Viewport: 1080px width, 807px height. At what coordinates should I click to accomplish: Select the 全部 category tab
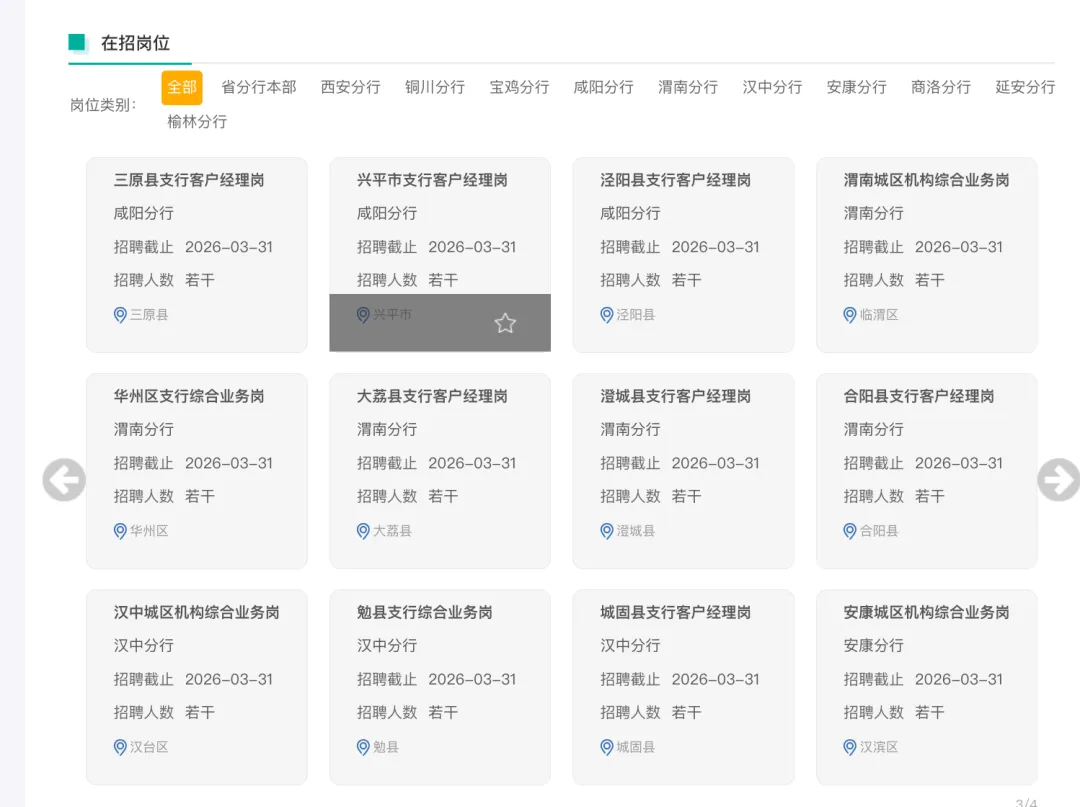(x=182, y=87)
